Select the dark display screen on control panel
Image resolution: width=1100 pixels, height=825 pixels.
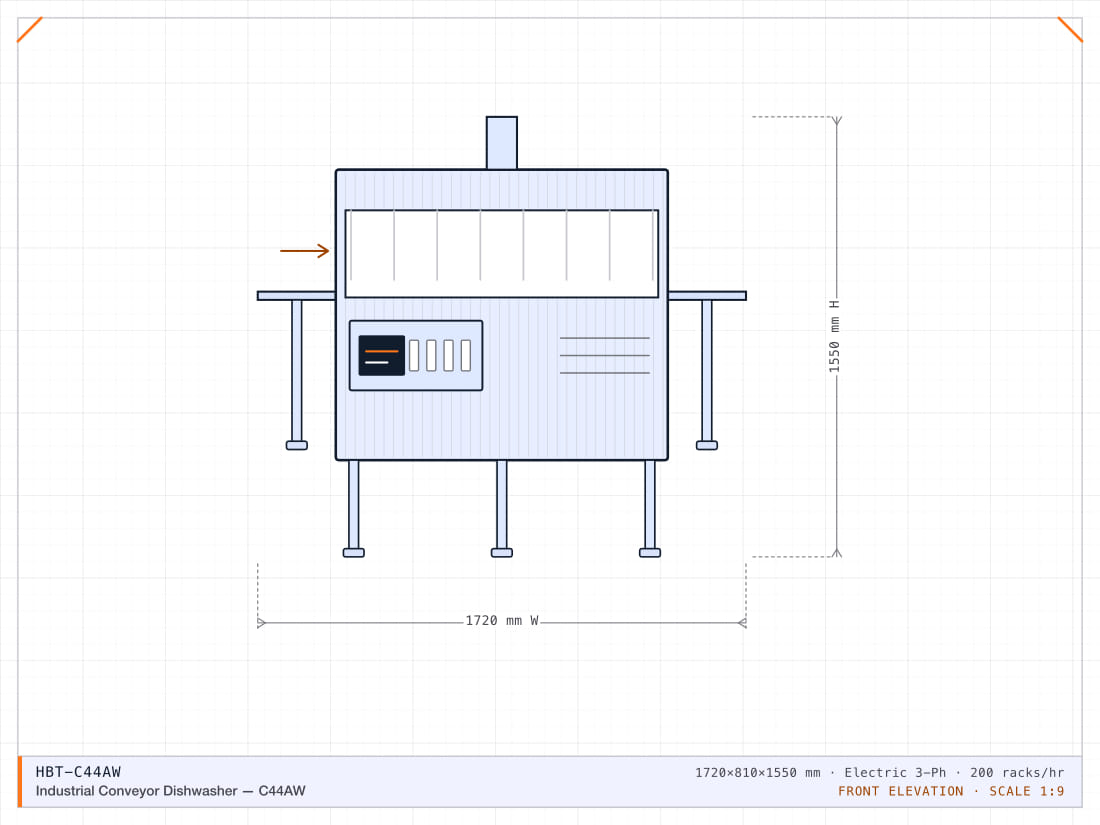pos(382,355)
